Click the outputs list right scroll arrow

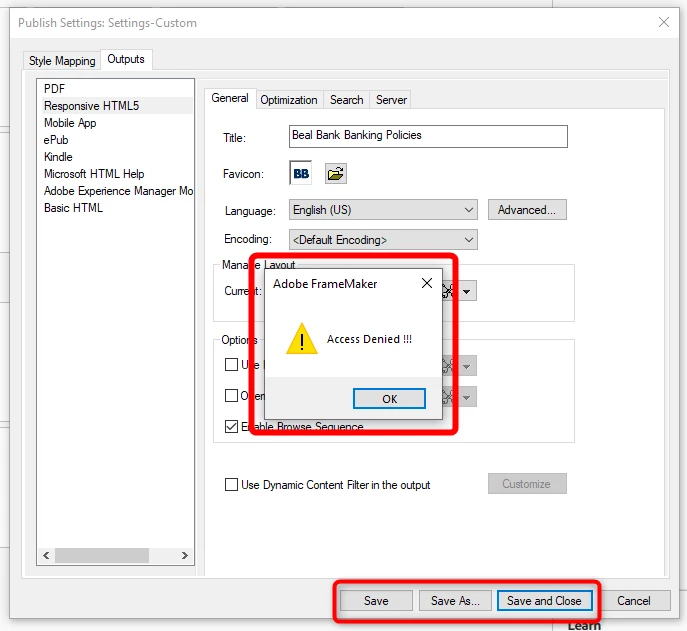184,556
